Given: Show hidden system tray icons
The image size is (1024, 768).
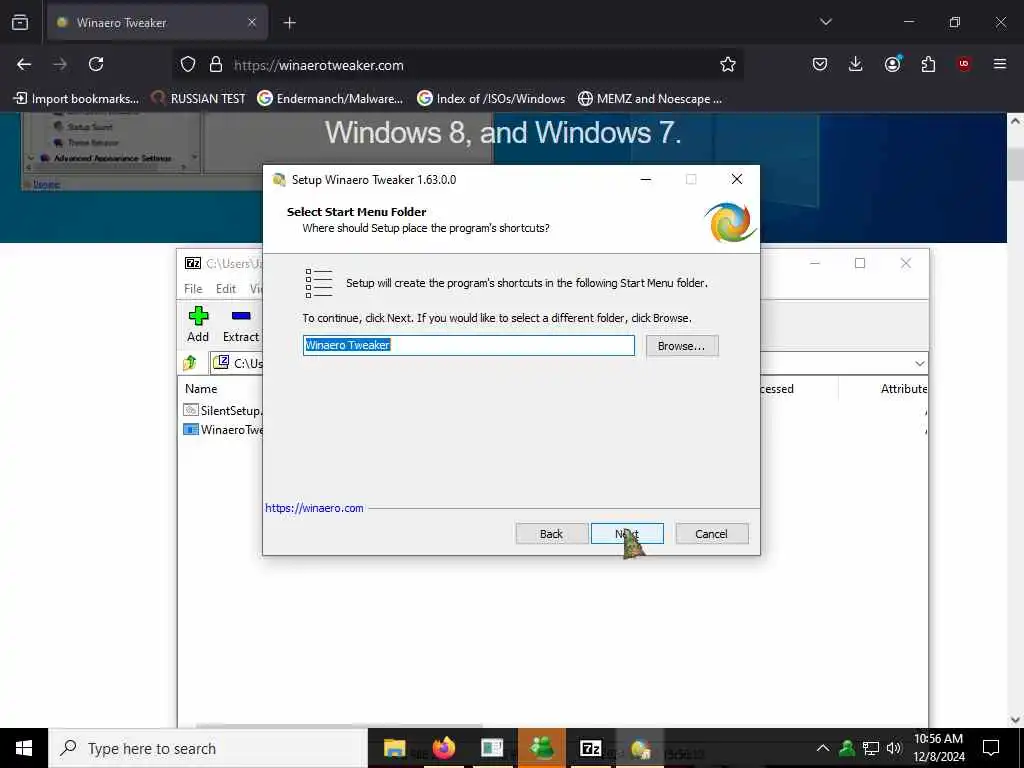Looking at the screenshot, I should pos(823,748).
